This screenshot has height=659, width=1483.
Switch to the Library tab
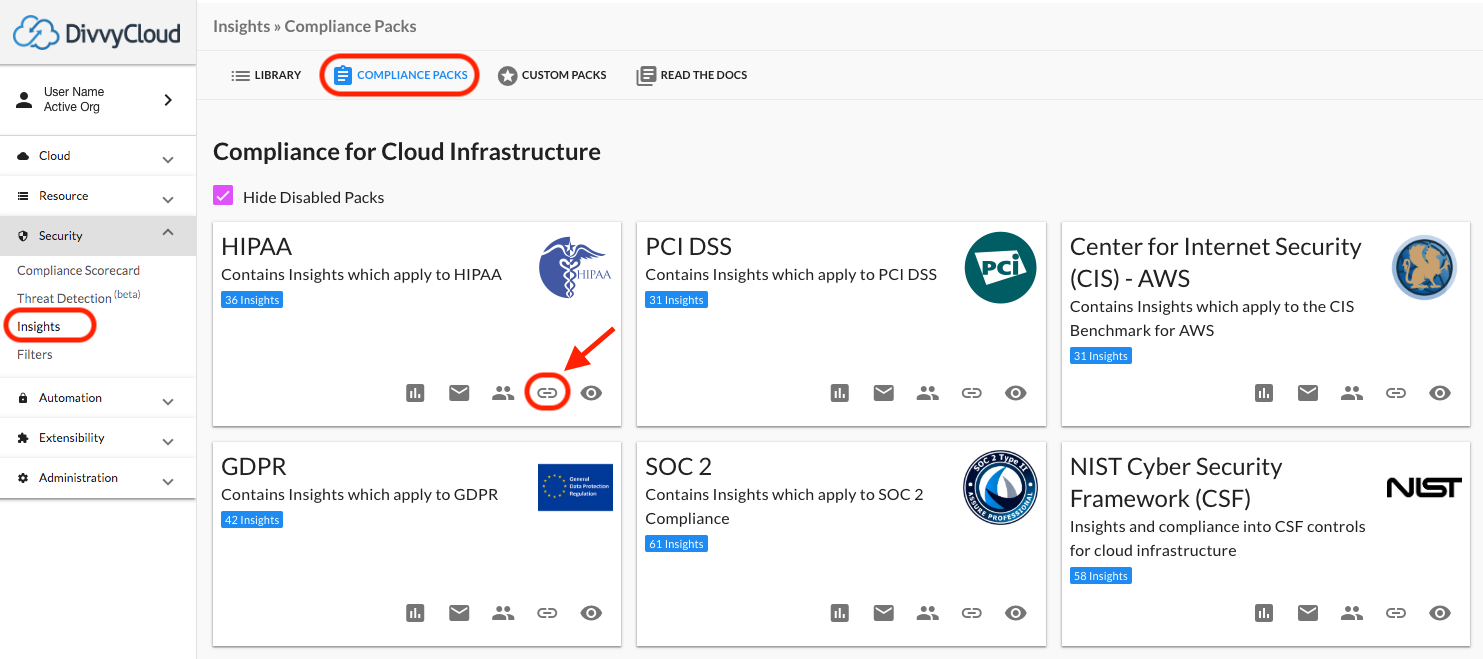click(266, 75)
